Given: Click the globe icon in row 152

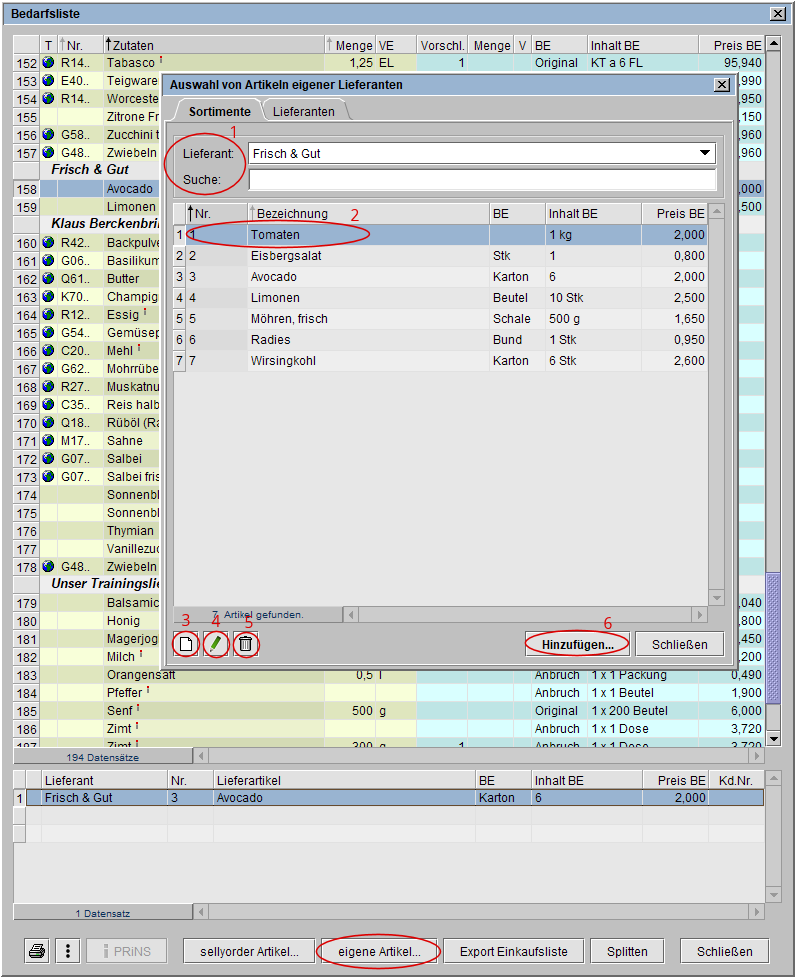Looking at the screenshot, I should tap(48, 63).
